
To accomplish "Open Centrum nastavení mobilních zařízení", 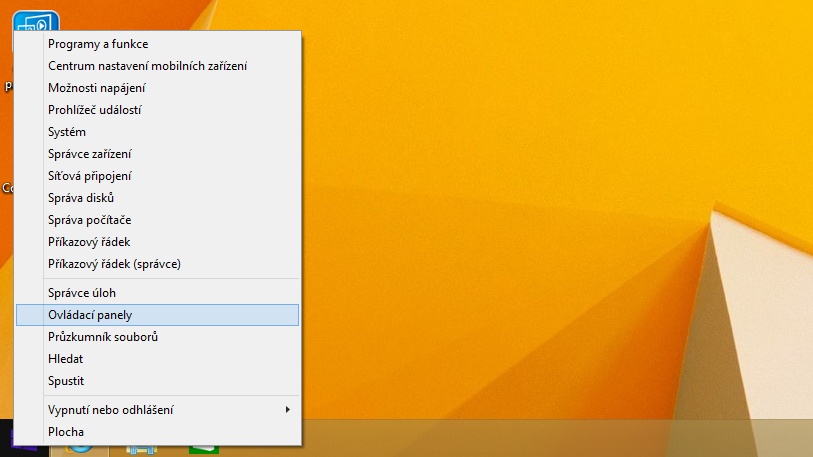I will [147, 66].
